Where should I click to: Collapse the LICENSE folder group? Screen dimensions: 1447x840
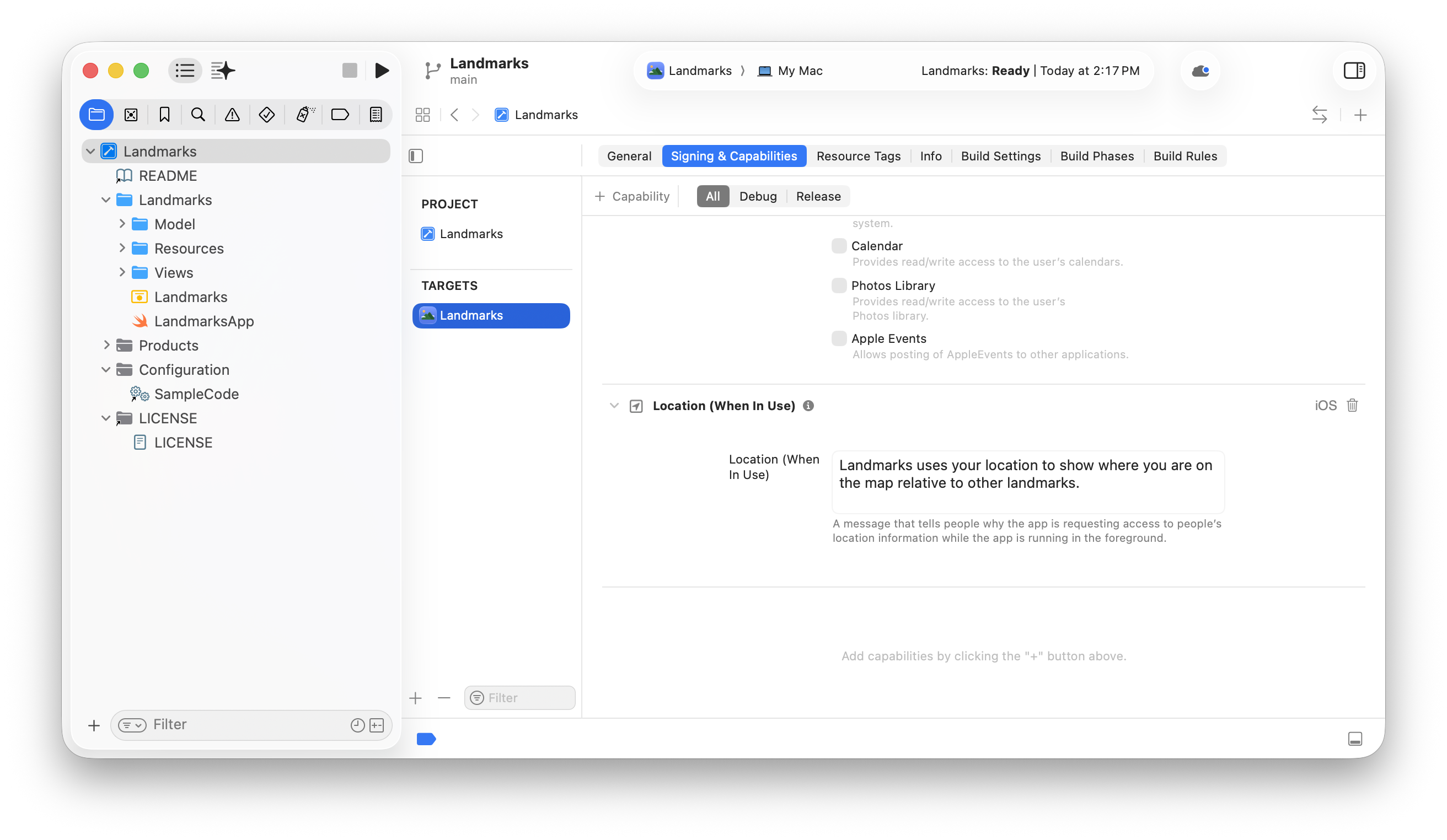coord(106,418)
